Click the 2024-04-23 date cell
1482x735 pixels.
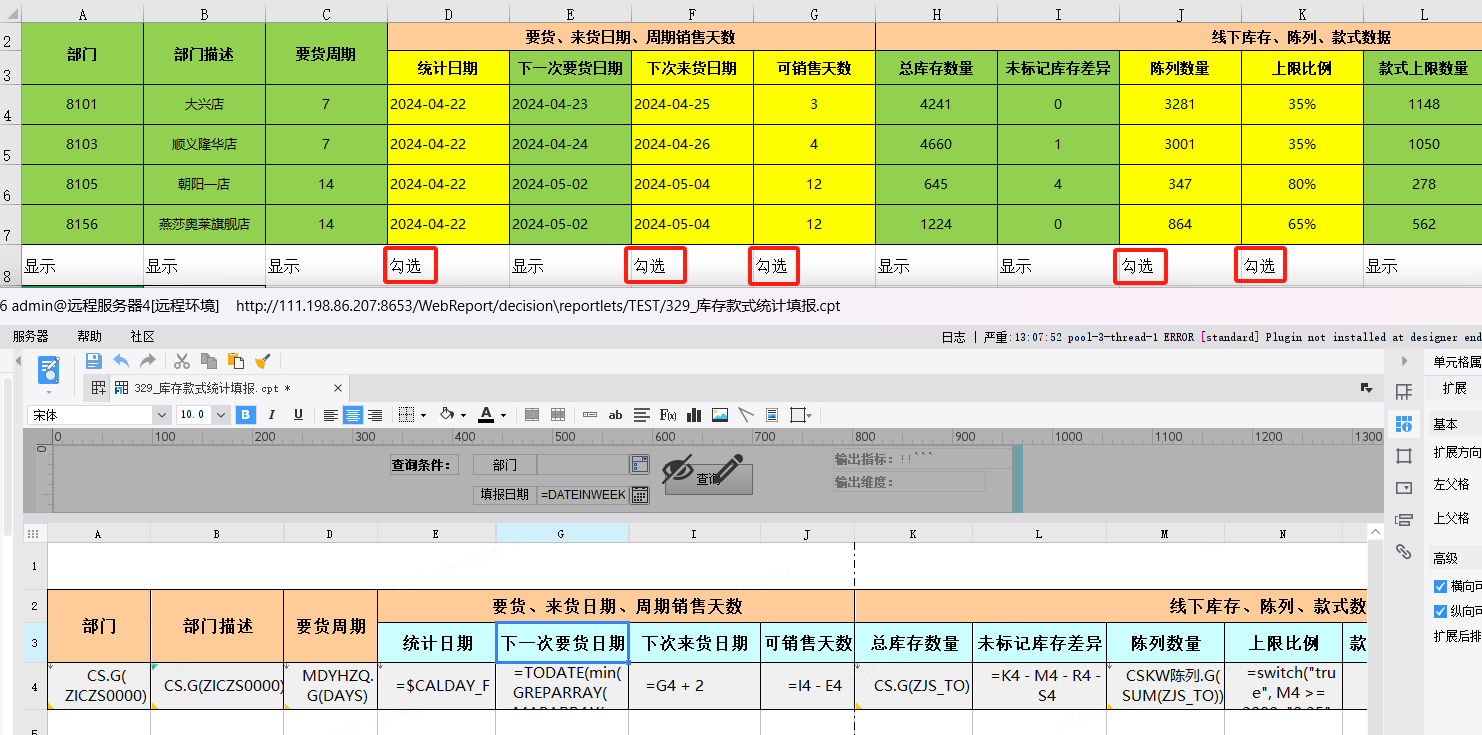(570, 104)
